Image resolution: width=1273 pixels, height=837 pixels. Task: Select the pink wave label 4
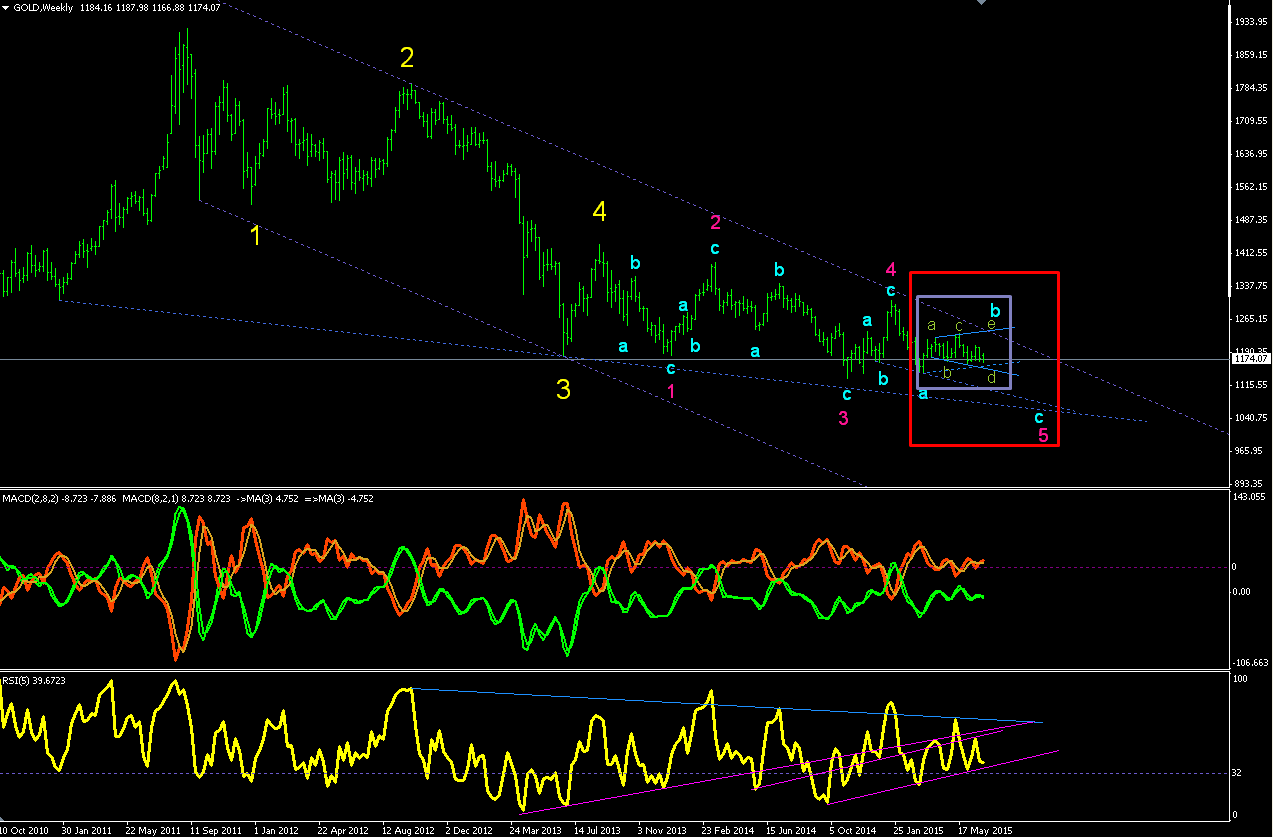(x=891, y=268)
